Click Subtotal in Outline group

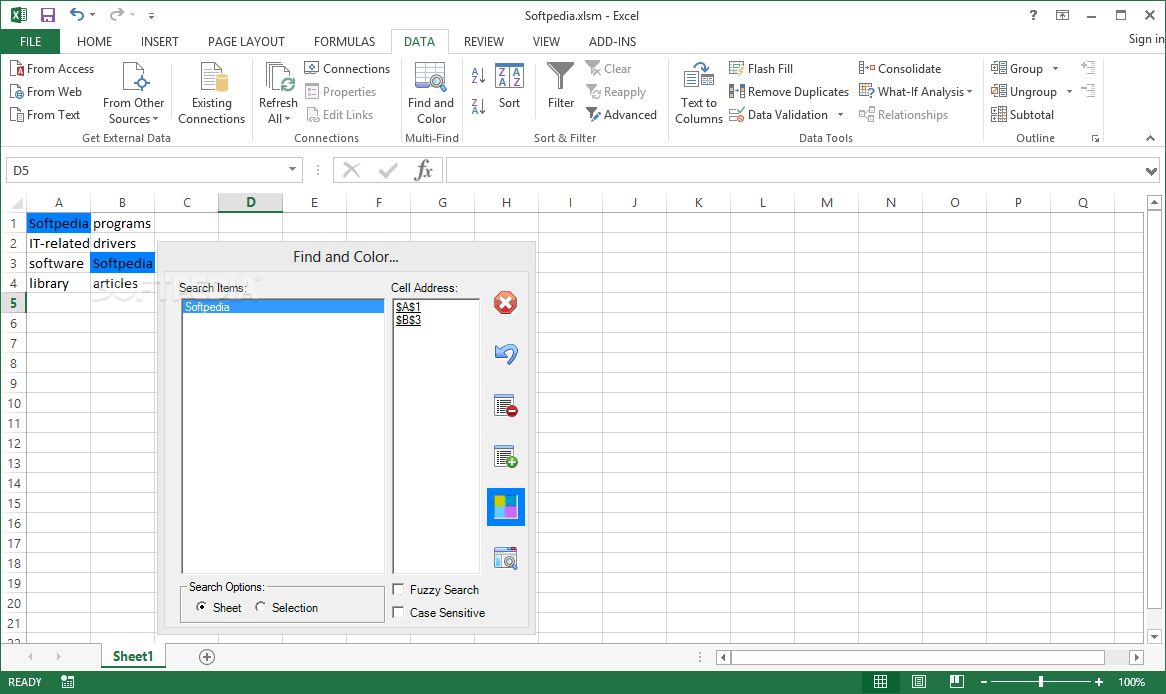(x=1022, y=115)
